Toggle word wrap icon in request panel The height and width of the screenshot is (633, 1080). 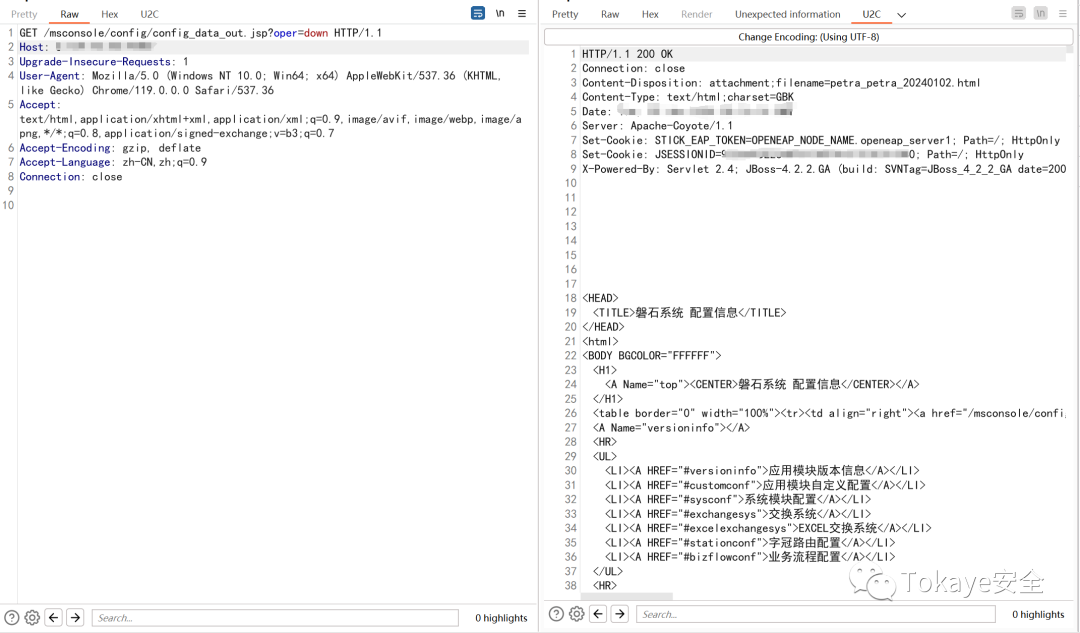coord(477,13)
